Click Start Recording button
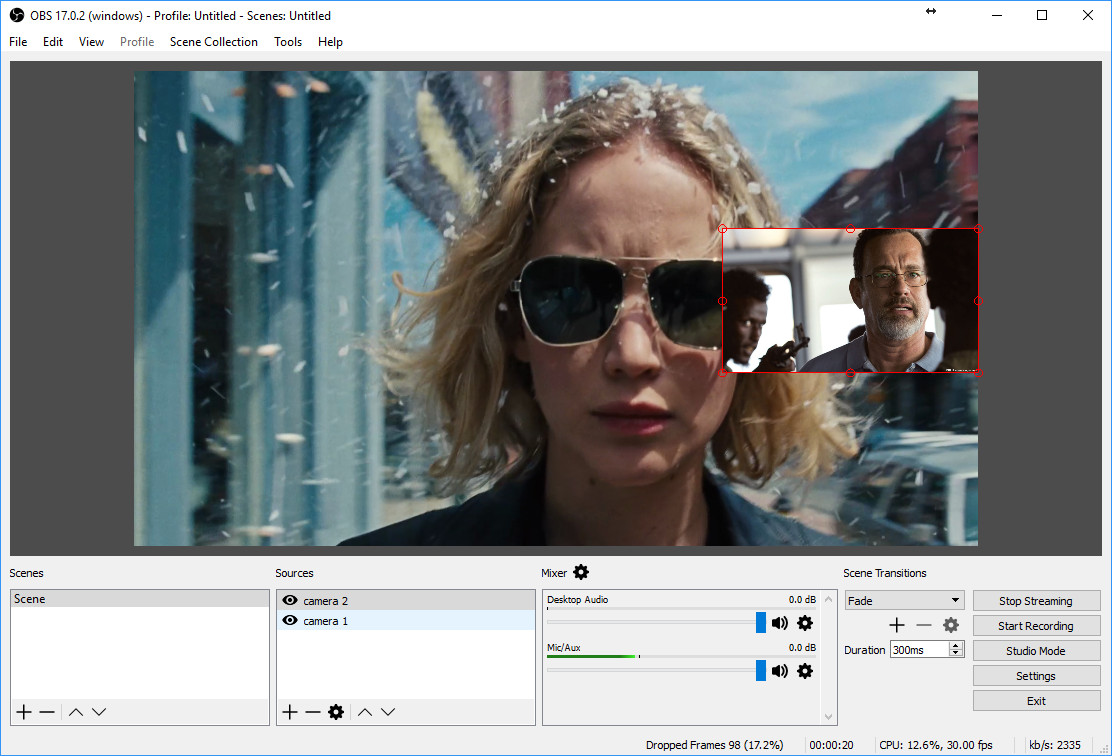The image size is (1112, 756). 1036,626
